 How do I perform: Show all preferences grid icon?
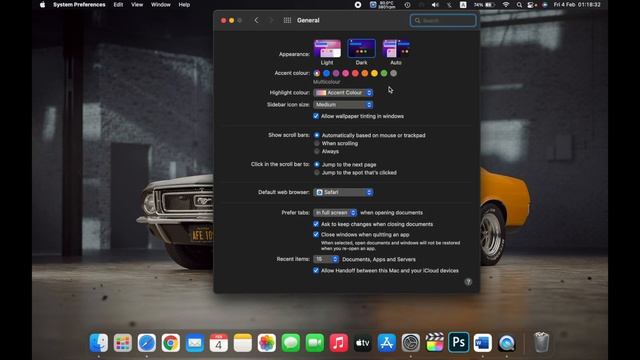pyautogui.click(x=287, y=20)
